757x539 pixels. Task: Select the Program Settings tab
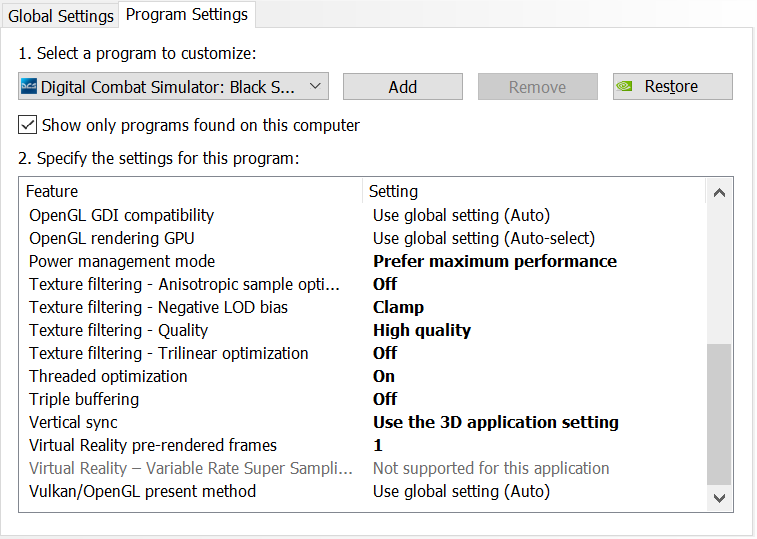click(x=187, y=14)
